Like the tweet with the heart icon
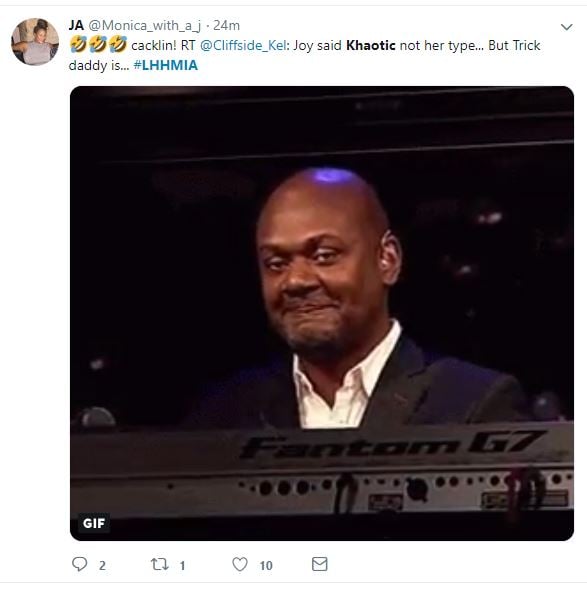Viewport: 587px width, 592px height. click(240, 564)
